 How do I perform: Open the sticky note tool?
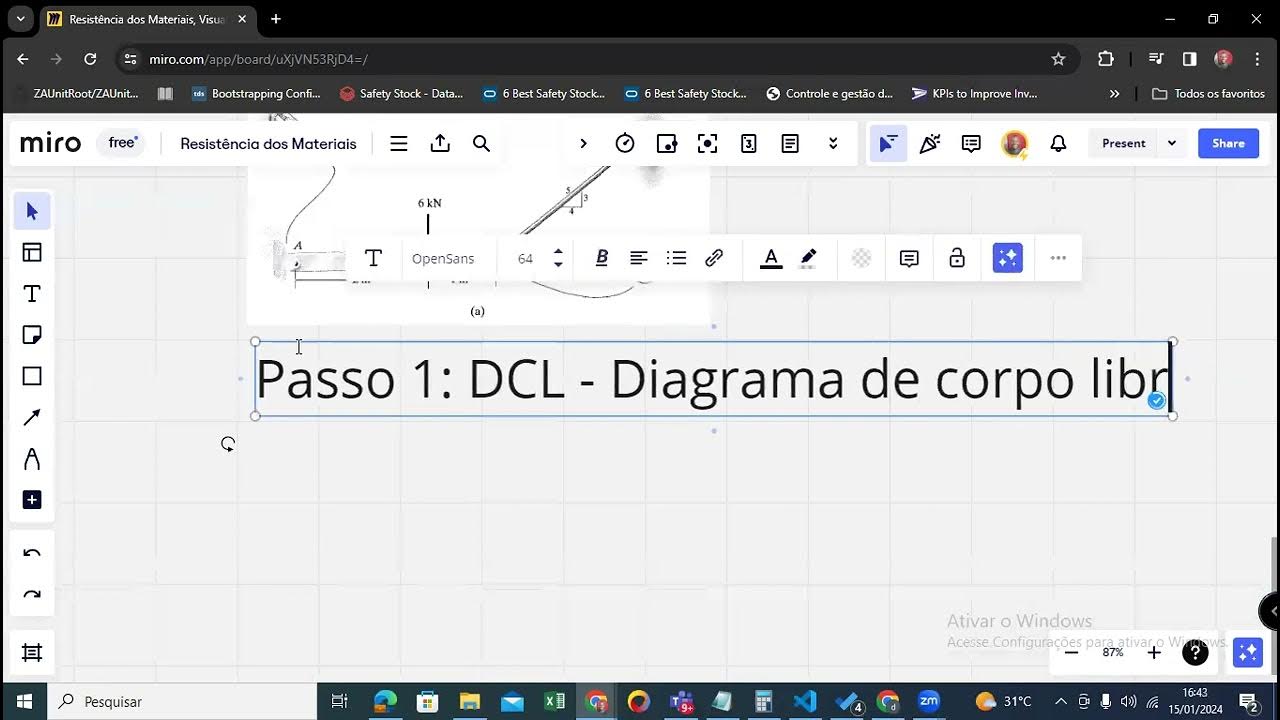pyautogui.click(x=31, y=335)
